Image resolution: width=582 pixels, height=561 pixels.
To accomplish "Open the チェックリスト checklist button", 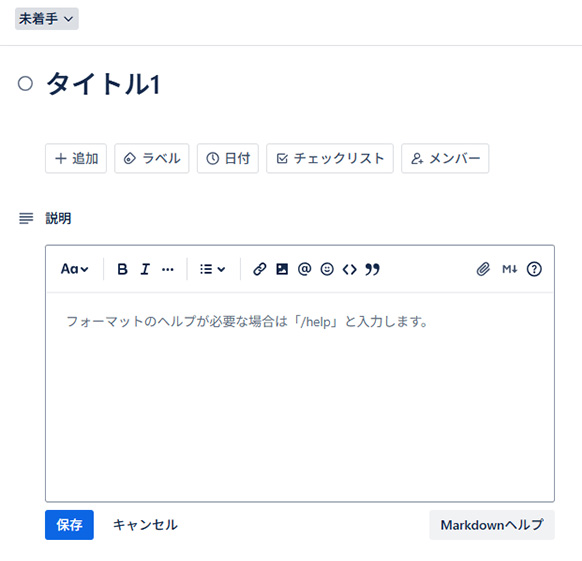I will click(330, 159).
